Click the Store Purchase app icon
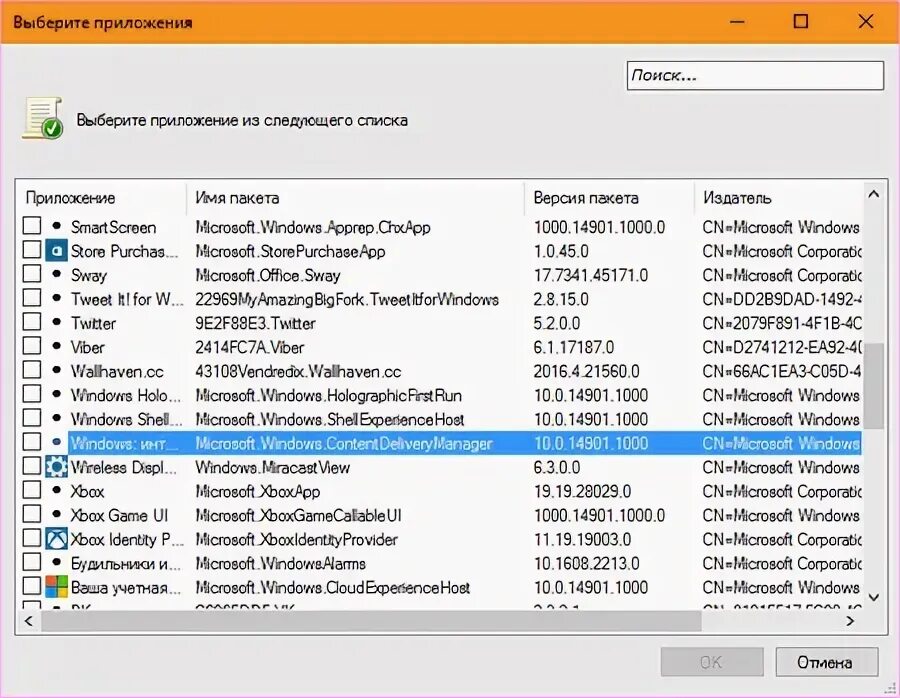Viewport: 900px width, 698px height. click(56, 251)
